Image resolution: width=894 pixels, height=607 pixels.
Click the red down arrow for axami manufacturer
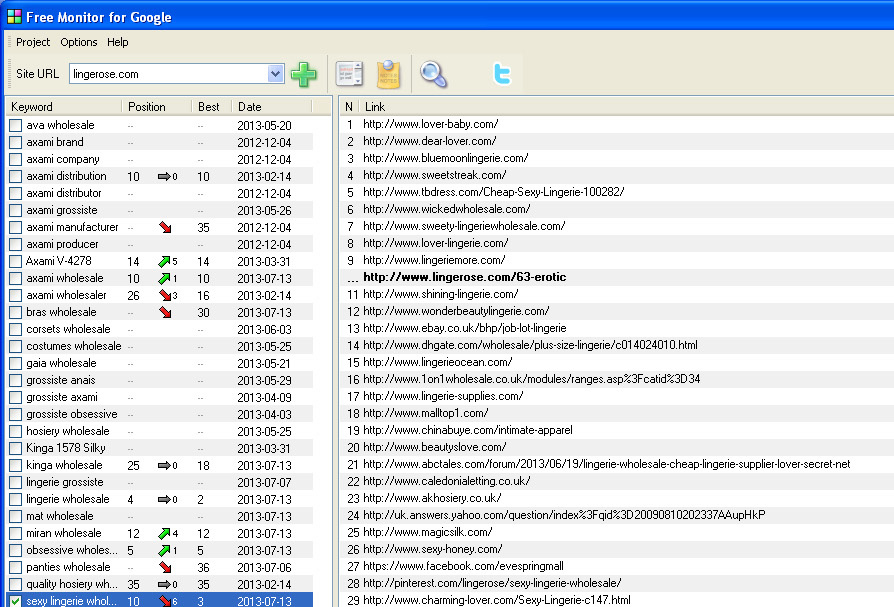tap(165, 227)
